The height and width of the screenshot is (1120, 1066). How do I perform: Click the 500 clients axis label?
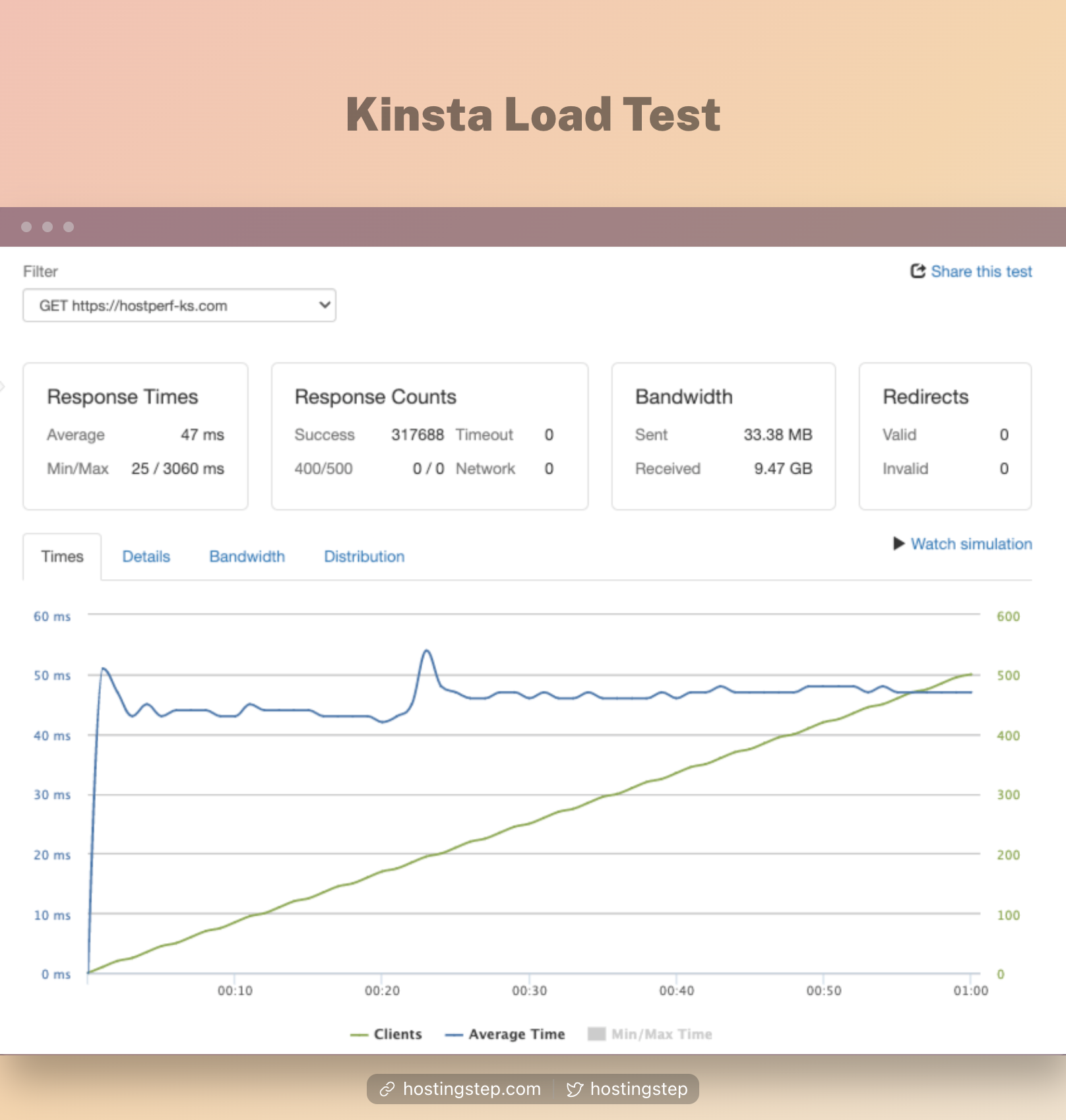[1008, 675]
